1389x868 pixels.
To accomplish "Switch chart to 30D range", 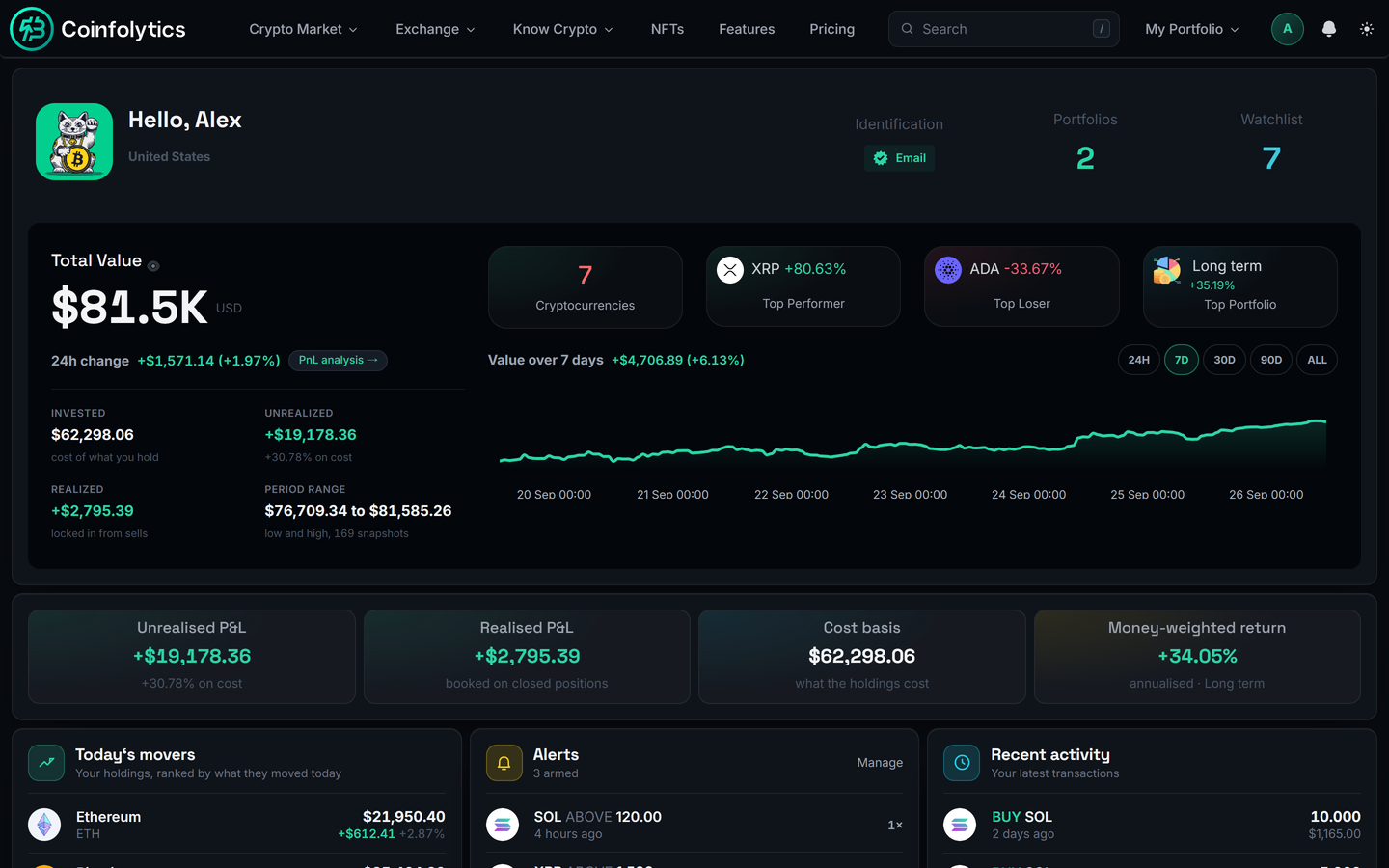I will coord(1224,360).
